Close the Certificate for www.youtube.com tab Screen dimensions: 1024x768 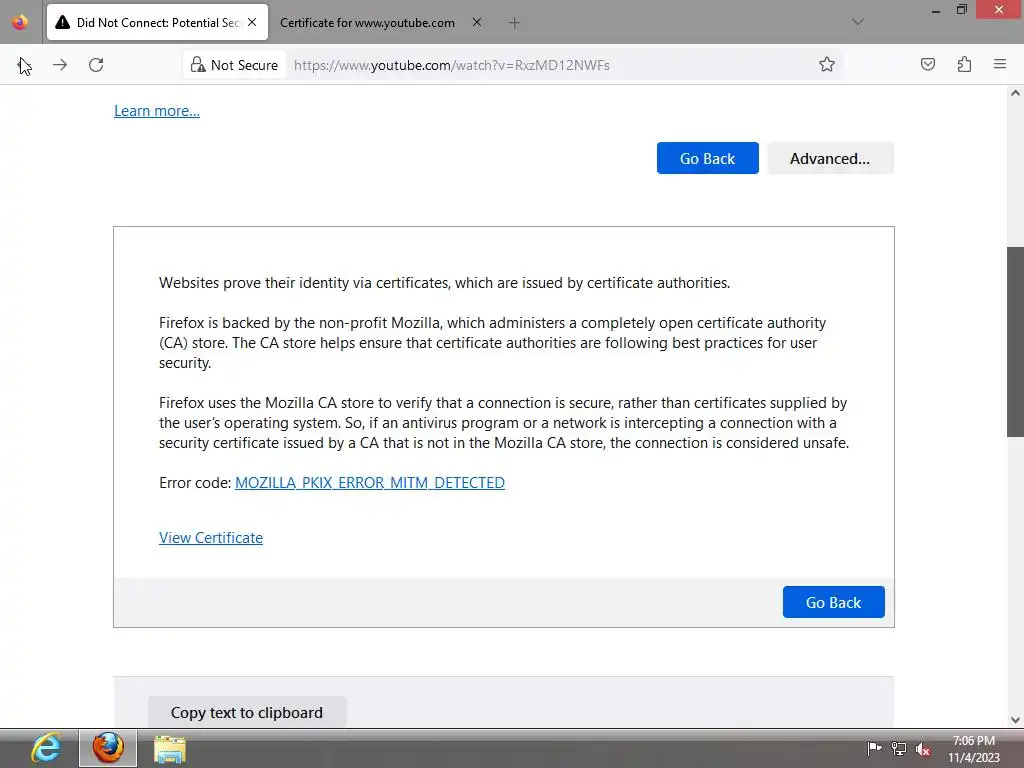[x=477, y=22]
